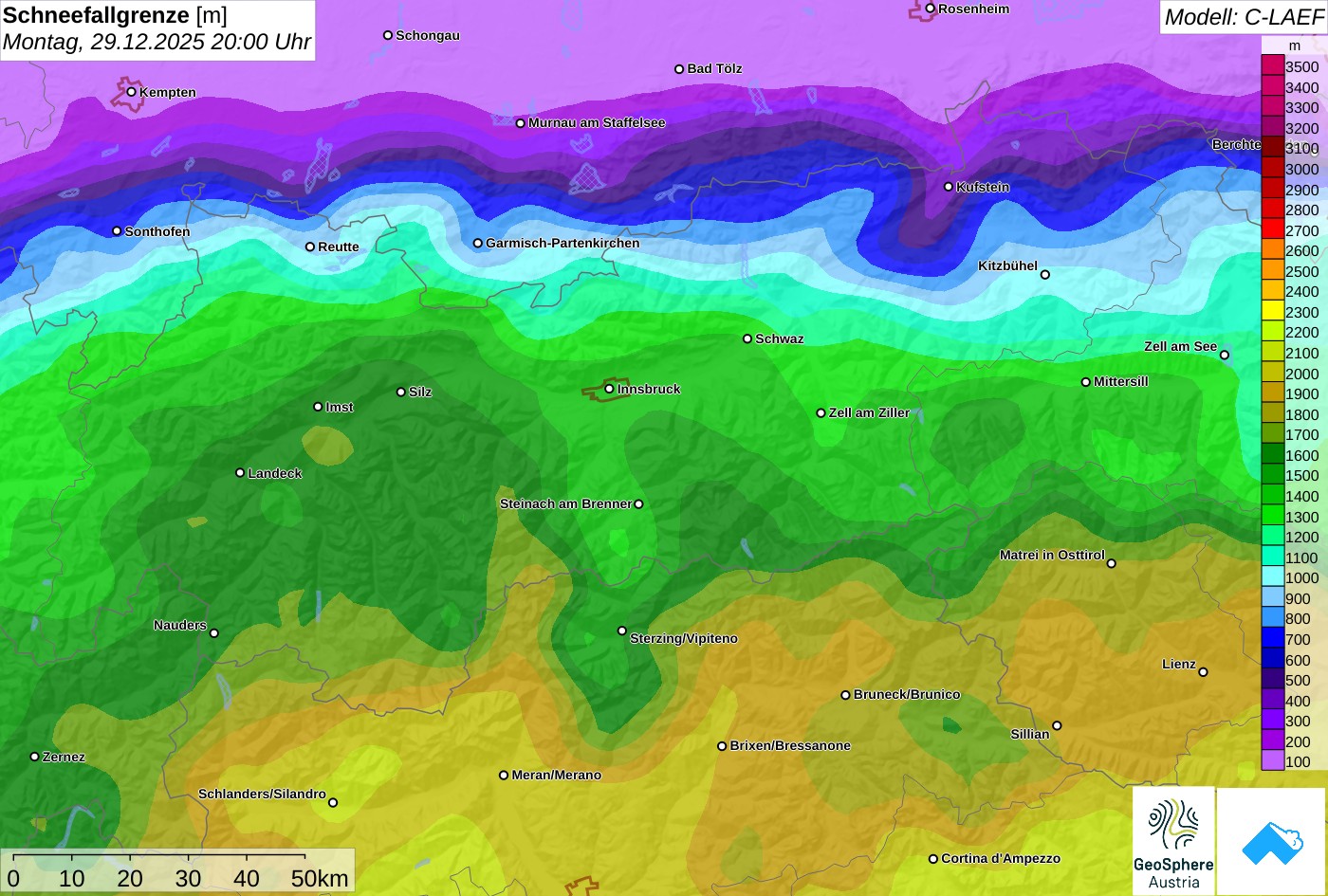Click the Zell am See marker
This screenshot has width=1328, height=896.
(x=1225, y=355)
